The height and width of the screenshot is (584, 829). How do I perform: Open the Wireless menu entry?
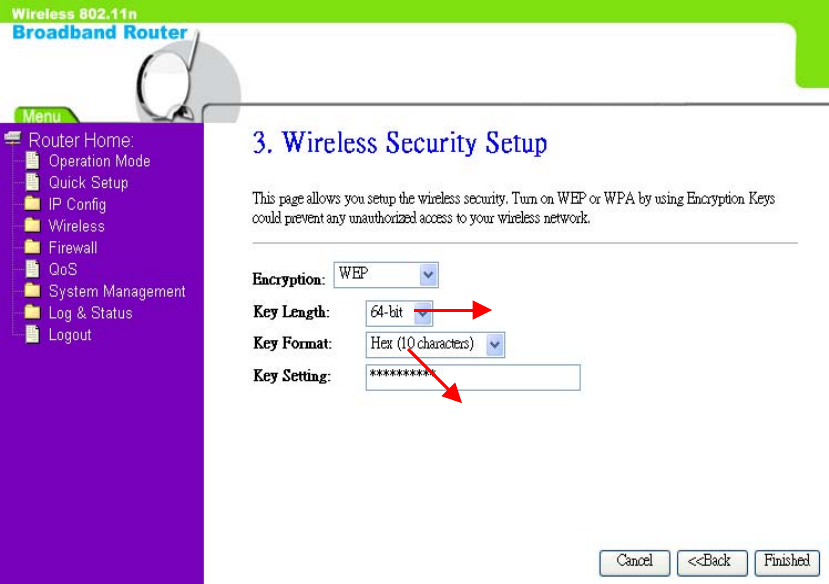[77, 226]
